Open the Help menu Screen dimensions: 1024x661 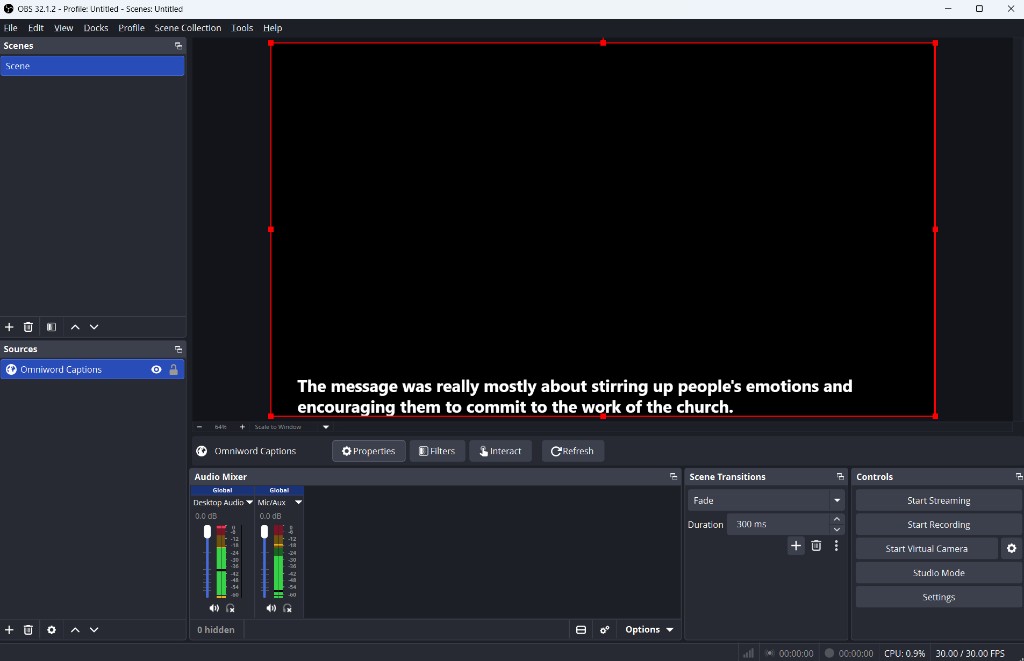[x=272, y=28]
